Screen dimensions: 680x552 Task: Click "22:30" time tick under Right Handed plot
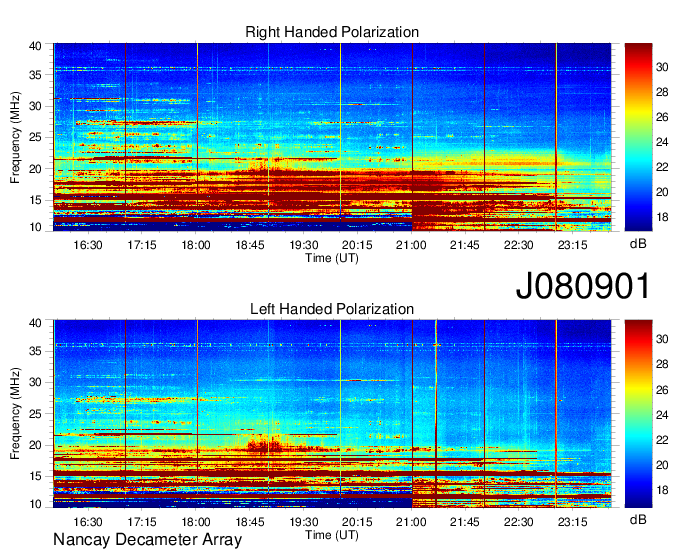pos(519,245)
